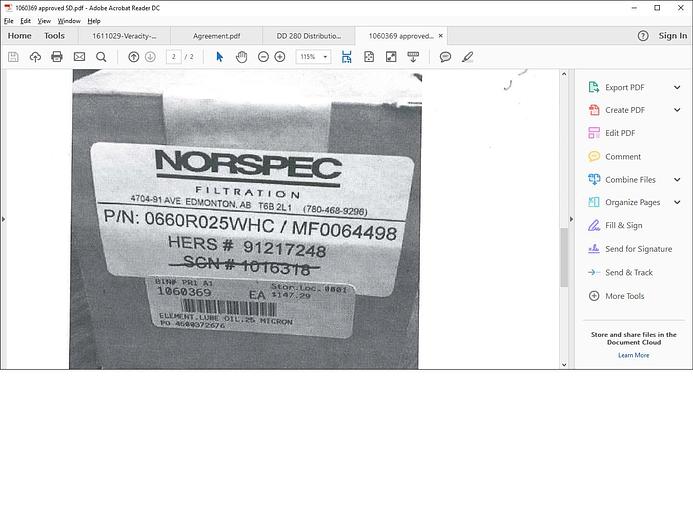The height and width of the screenshot is (525, 693).
Task: Upload file to Document Cloud icon
Action: pyautogui.click(x=35, y=57)
